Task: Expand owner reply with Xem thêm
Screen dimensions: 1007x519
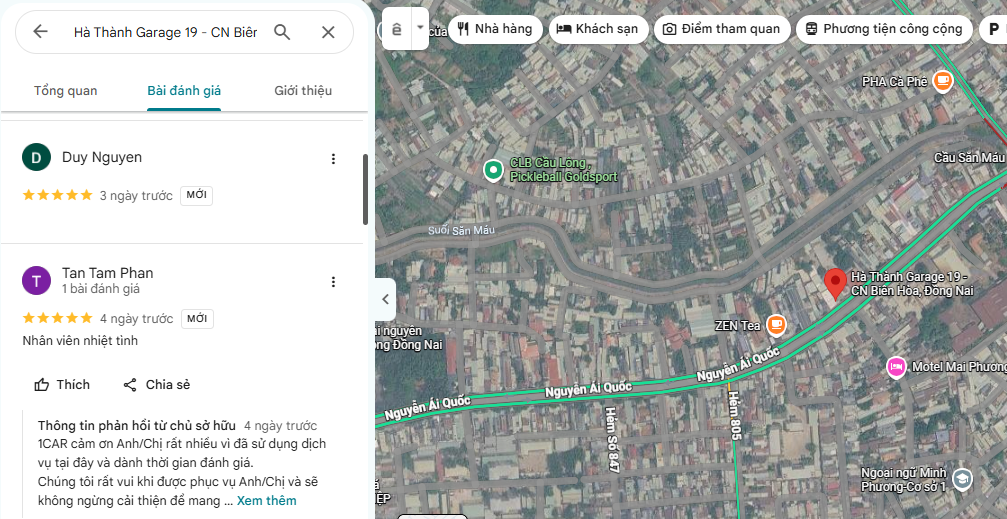Action: pyautogui.click(x=267, y=500)
